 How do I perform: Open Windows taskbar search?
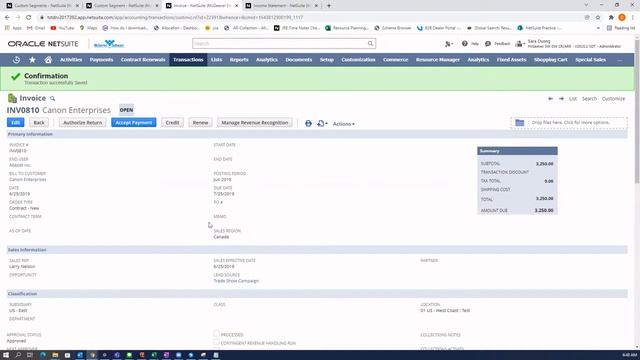click(18, 355)
